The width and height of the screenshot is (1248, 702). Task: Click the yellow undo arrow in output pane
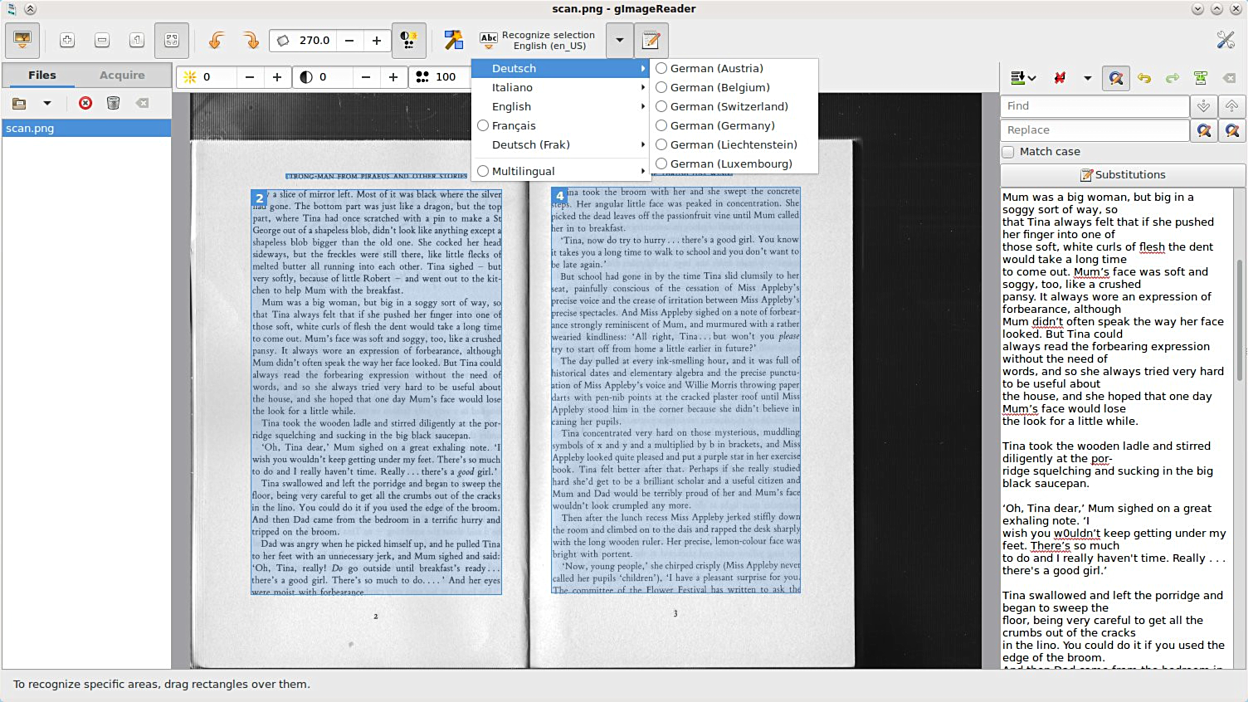coord(1144,78)
